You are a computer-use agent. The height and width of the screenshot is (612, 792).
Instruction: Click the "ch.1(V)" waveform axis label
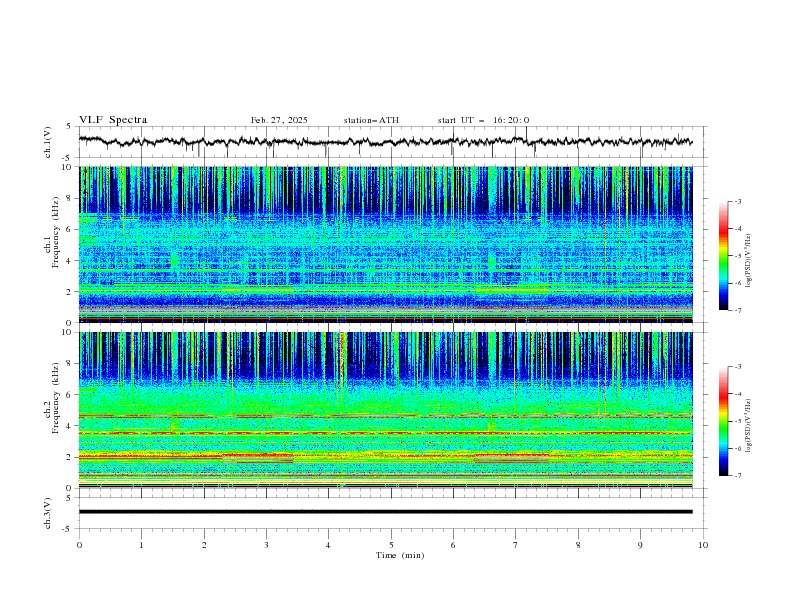[x=48, y=142]
